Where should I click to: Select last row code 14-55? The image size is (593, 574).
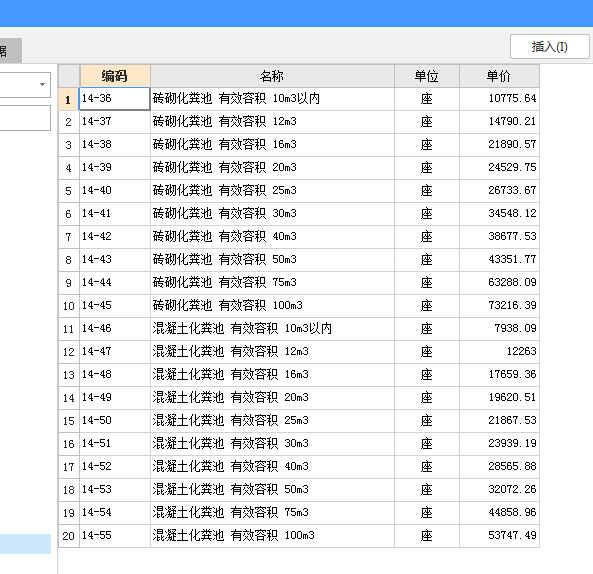[x=115, y=535]
